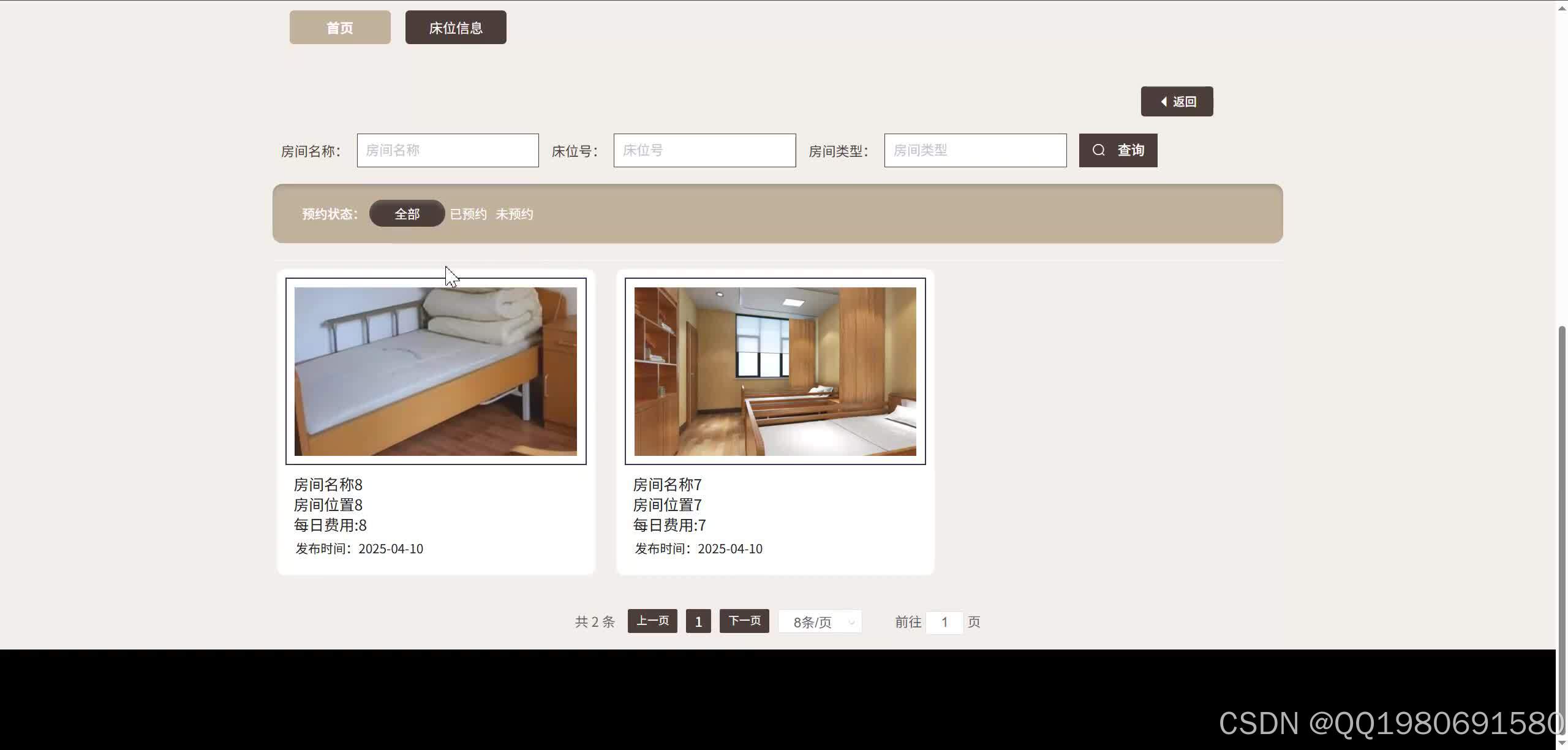Open the 8条/页 page size dropdown
The image size is (1568, 750).
819,621
